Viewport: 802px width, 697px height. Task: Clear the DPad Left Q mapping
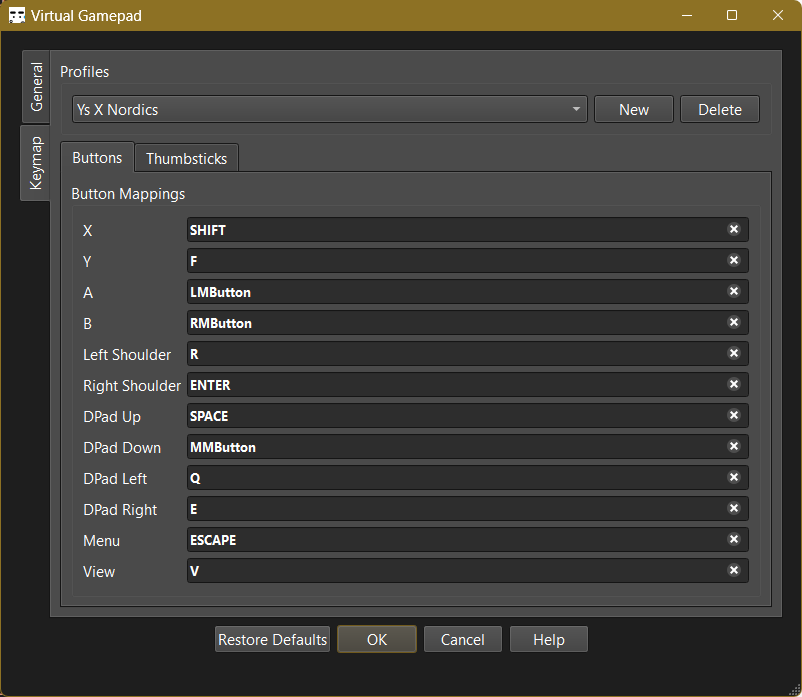734,477
